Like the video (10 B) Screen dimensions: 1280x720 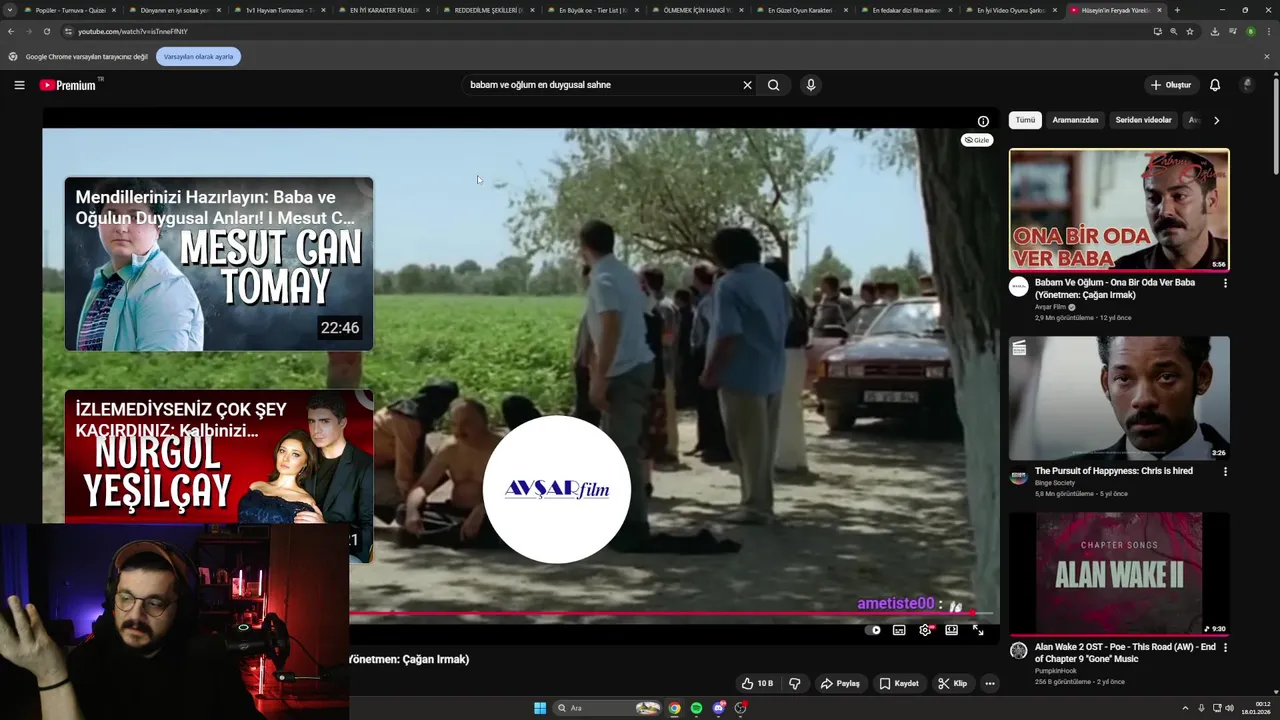[x=757, y=684]
